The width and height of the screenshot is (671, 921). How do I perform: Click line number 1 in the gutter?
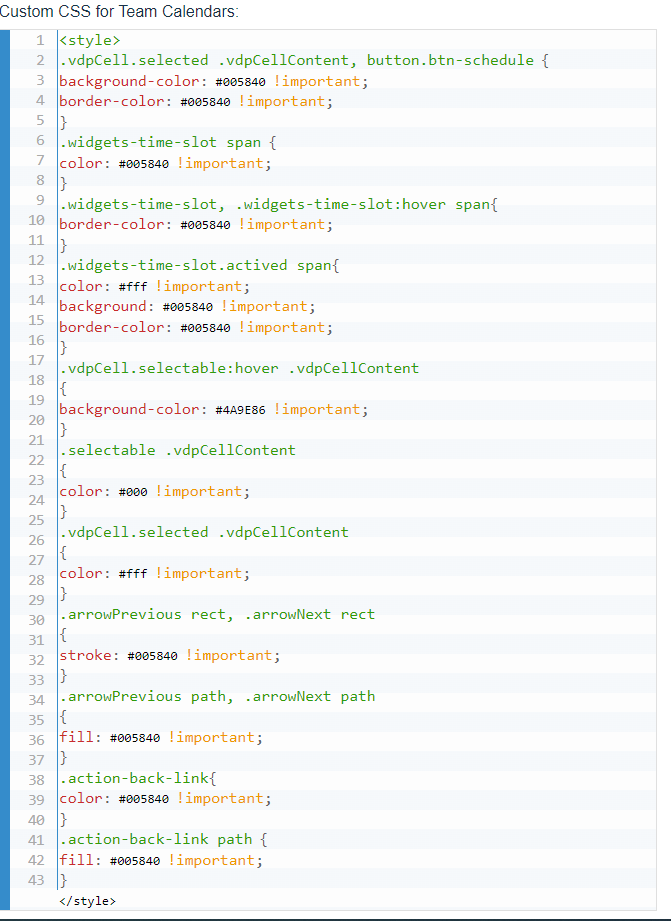click(39, 40)
